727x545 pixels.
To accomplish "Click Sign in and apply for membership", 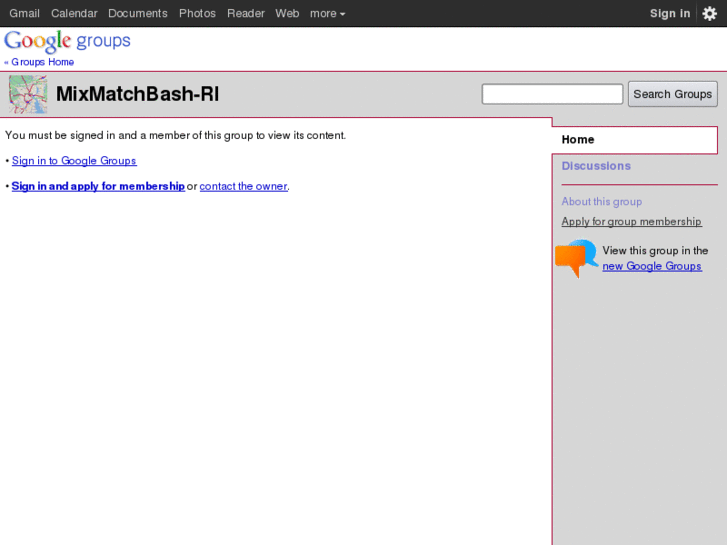I will click(98, 186).
